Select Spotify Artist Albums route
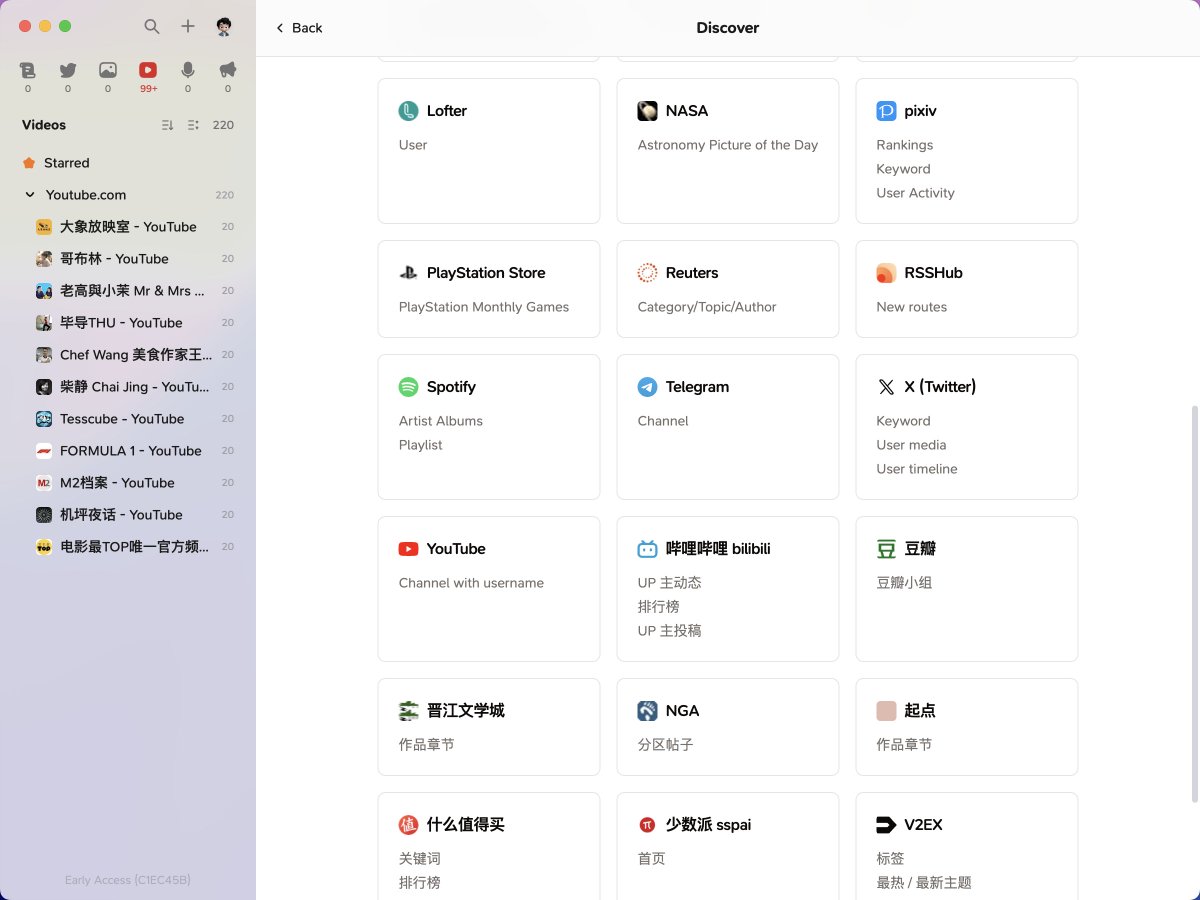The image size is (1200, 900). pos(441,421)
